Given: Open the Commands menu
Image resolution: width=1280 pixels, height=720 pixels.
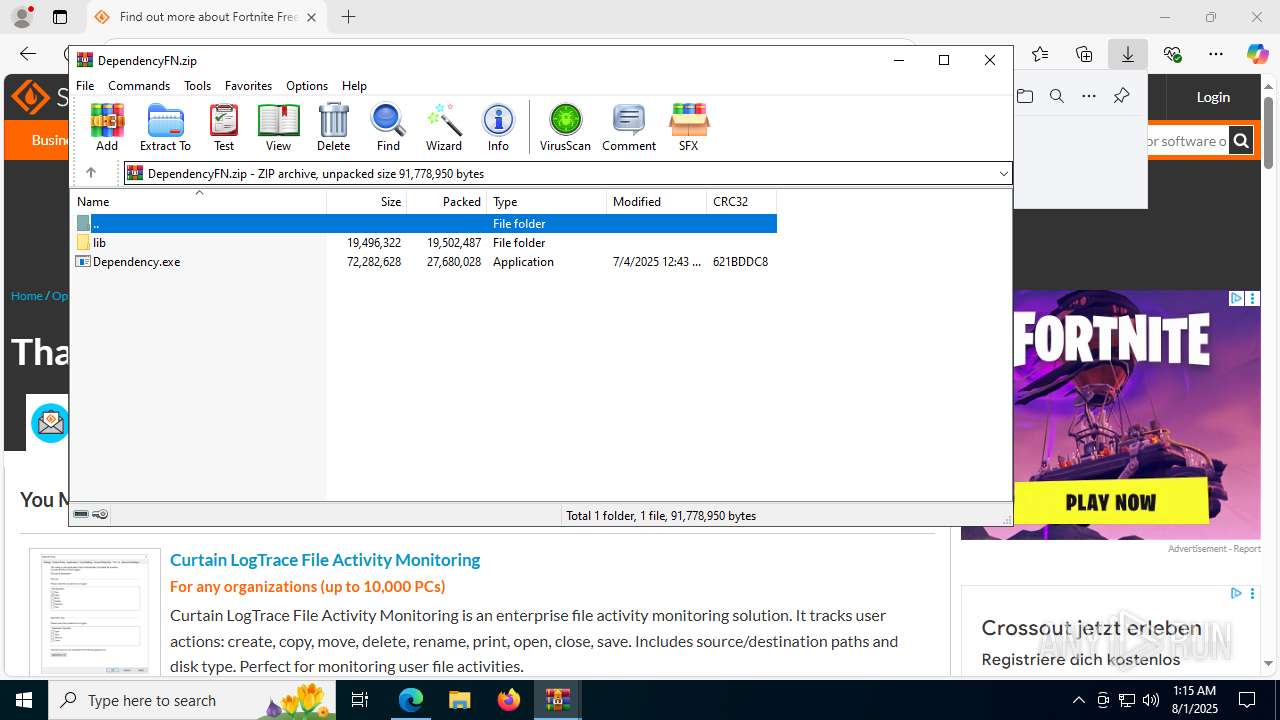Looking at the screenshot, I should pos(139,86).
